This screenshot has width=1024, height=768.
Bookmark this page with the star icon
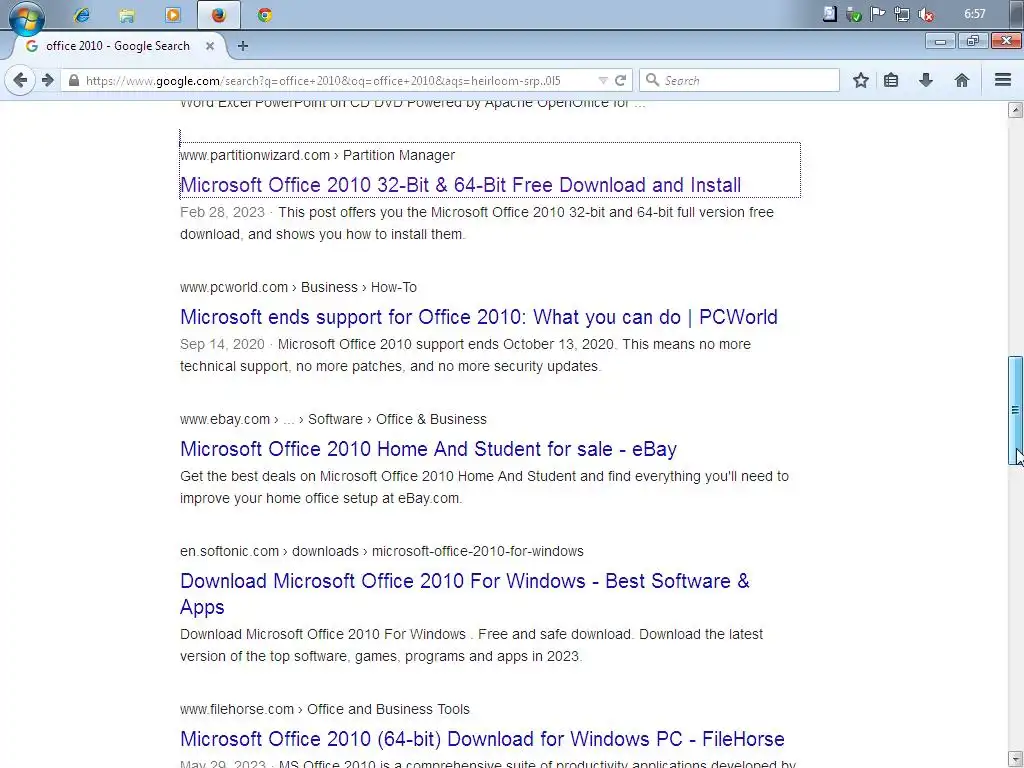click(861, 80)
